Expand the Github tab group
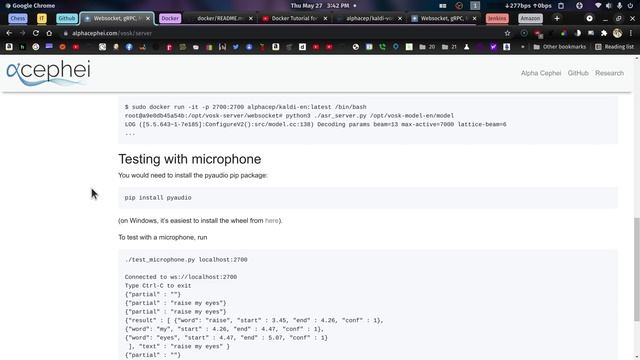640x360 pixels. point(67,18)
